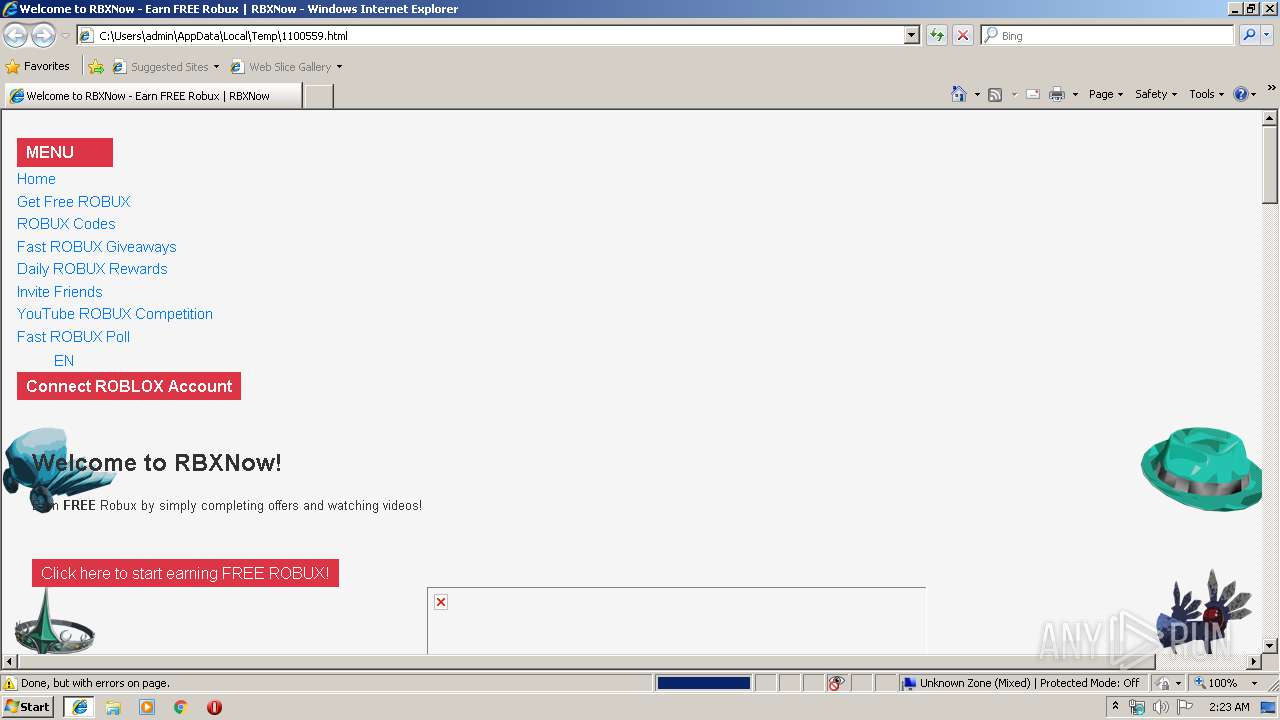Click the zoom magnifier icon in status bar

click(1199, 683)
